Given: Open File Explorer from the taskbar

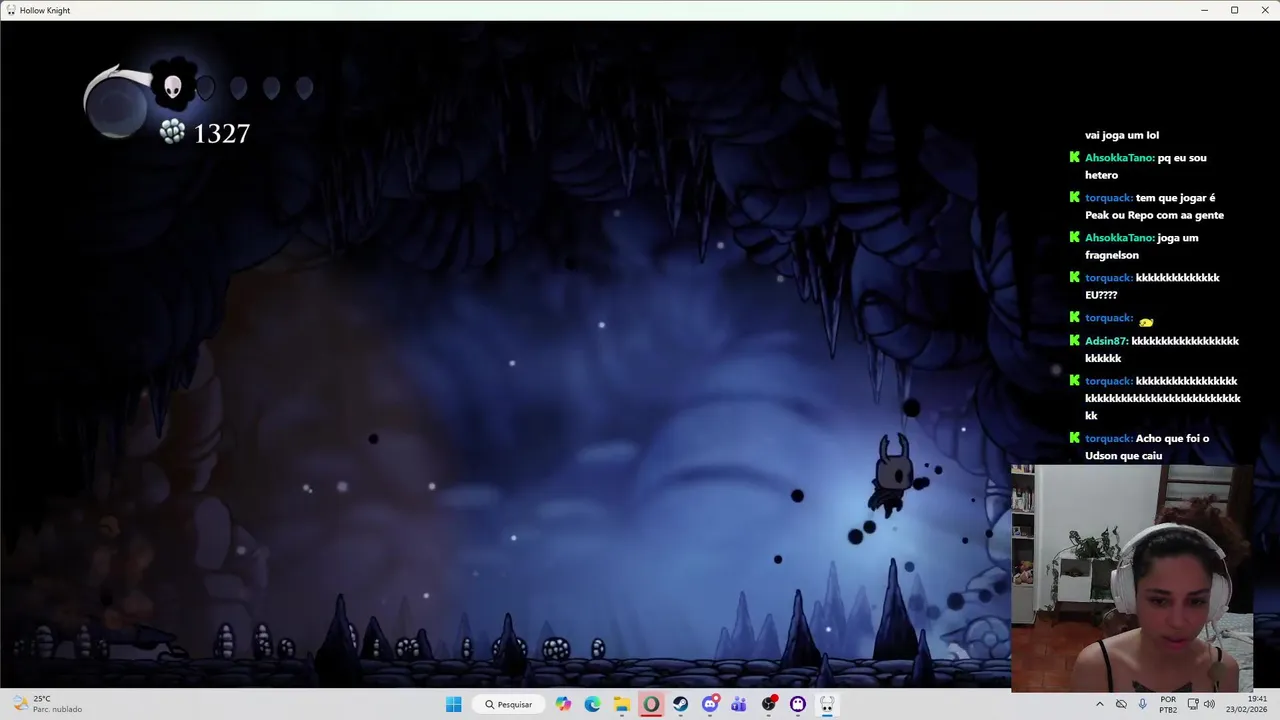Looking at the screenshot, I should 621,704.
